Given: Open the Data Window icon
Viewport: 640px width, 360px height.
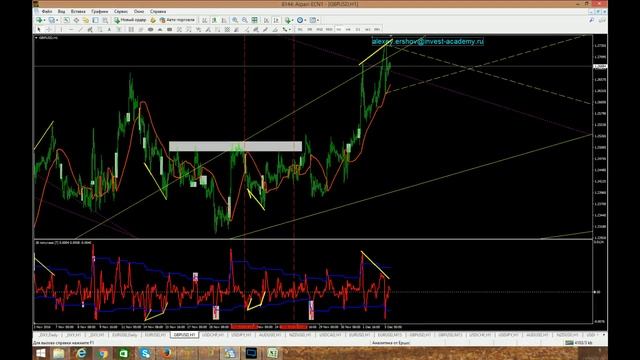Looking at the screenshot, I should 76,20.
